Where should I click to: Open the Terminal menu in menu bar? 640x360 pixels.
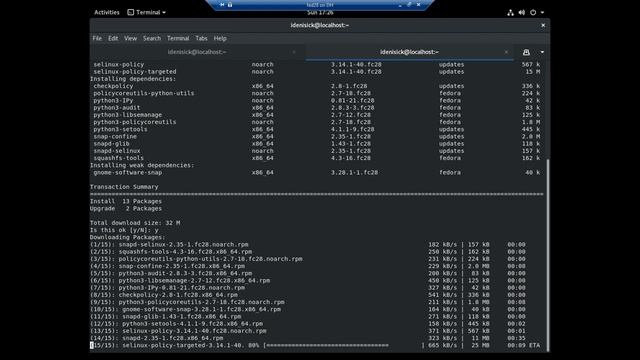point(178,38)
